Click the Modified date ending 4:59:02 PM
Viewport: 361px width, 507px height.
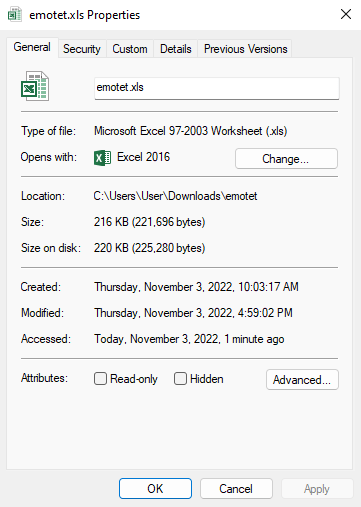pyautogui.click(x=193, y=313)
